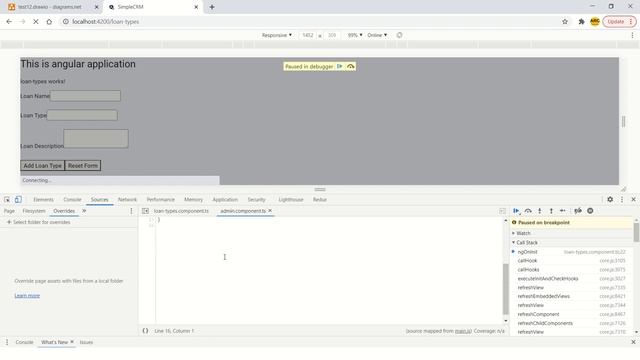This screenshot has width=640, height=360.
Task: Select the Page navigator tab
Action: [9, 211]
